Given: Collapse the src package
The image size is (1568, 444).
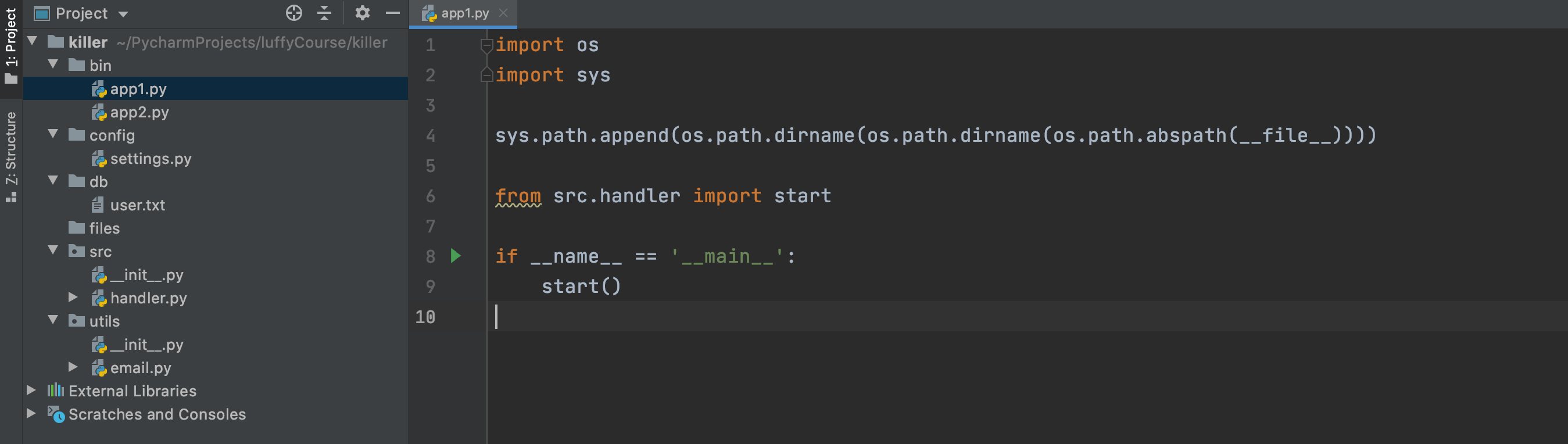Looking at the screenshot, I should (53, 251).
